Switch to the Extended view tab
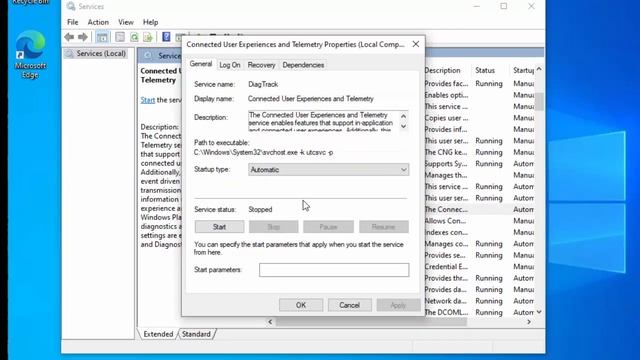The height and width of the screenshot is (360, 640). (x=158, y=334)
